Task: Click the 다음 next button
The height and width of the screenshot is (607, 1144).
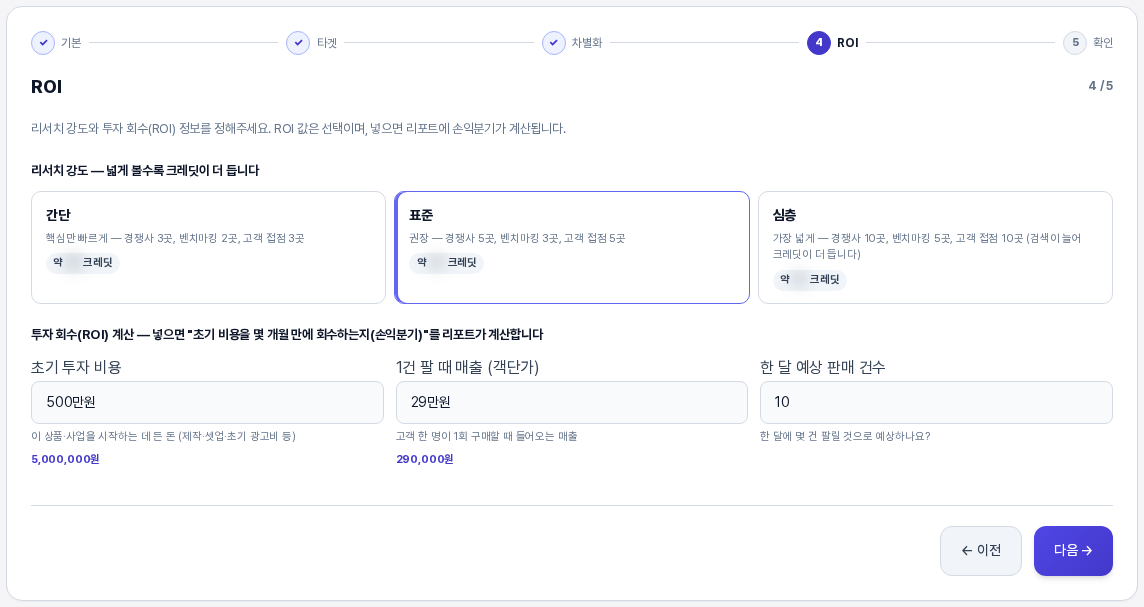Action: point(1073,551)
